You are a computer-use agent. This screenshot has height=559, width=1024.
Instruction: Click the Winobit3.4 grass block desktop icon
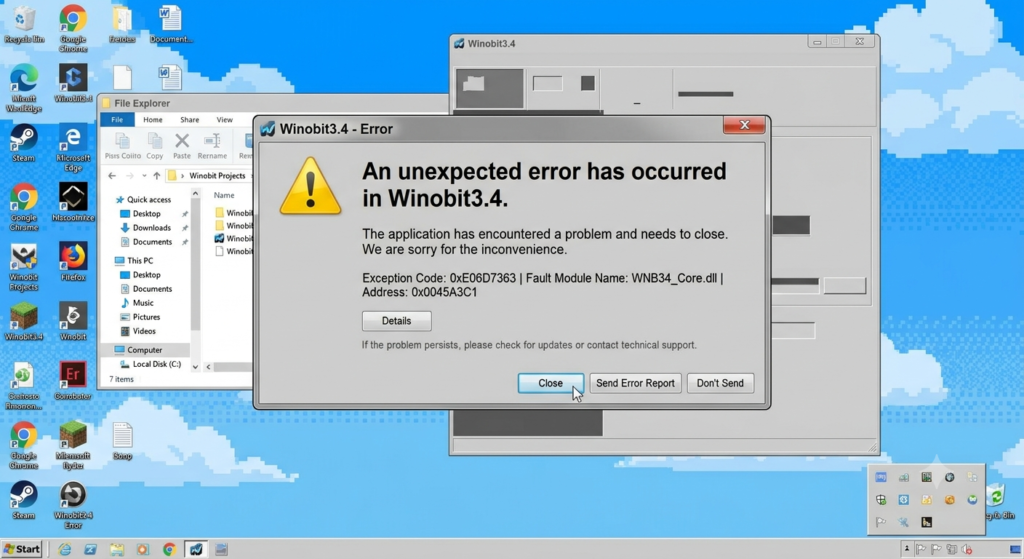[24, 321]
